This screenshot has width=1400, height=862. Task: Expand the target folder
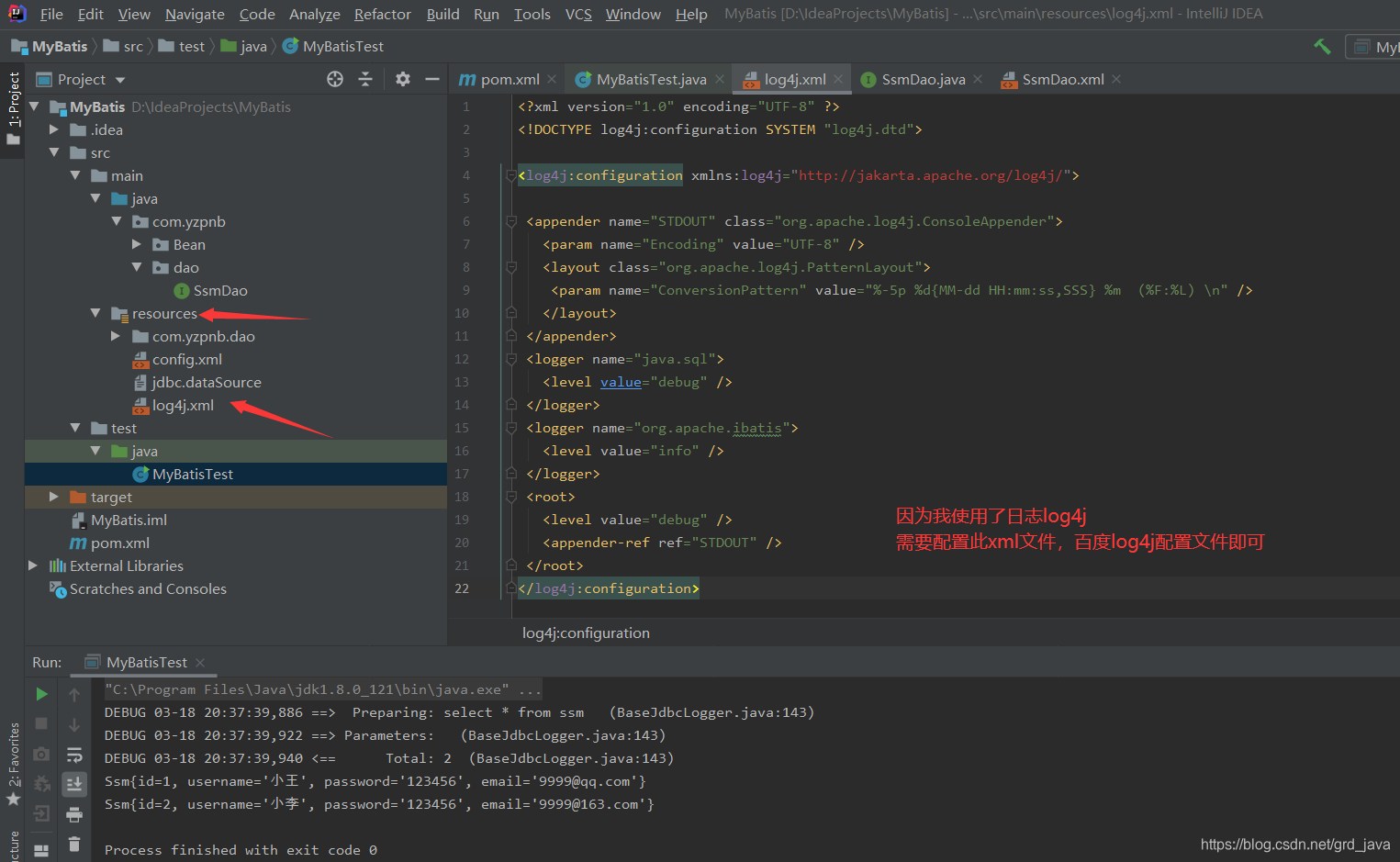[54, 497]
